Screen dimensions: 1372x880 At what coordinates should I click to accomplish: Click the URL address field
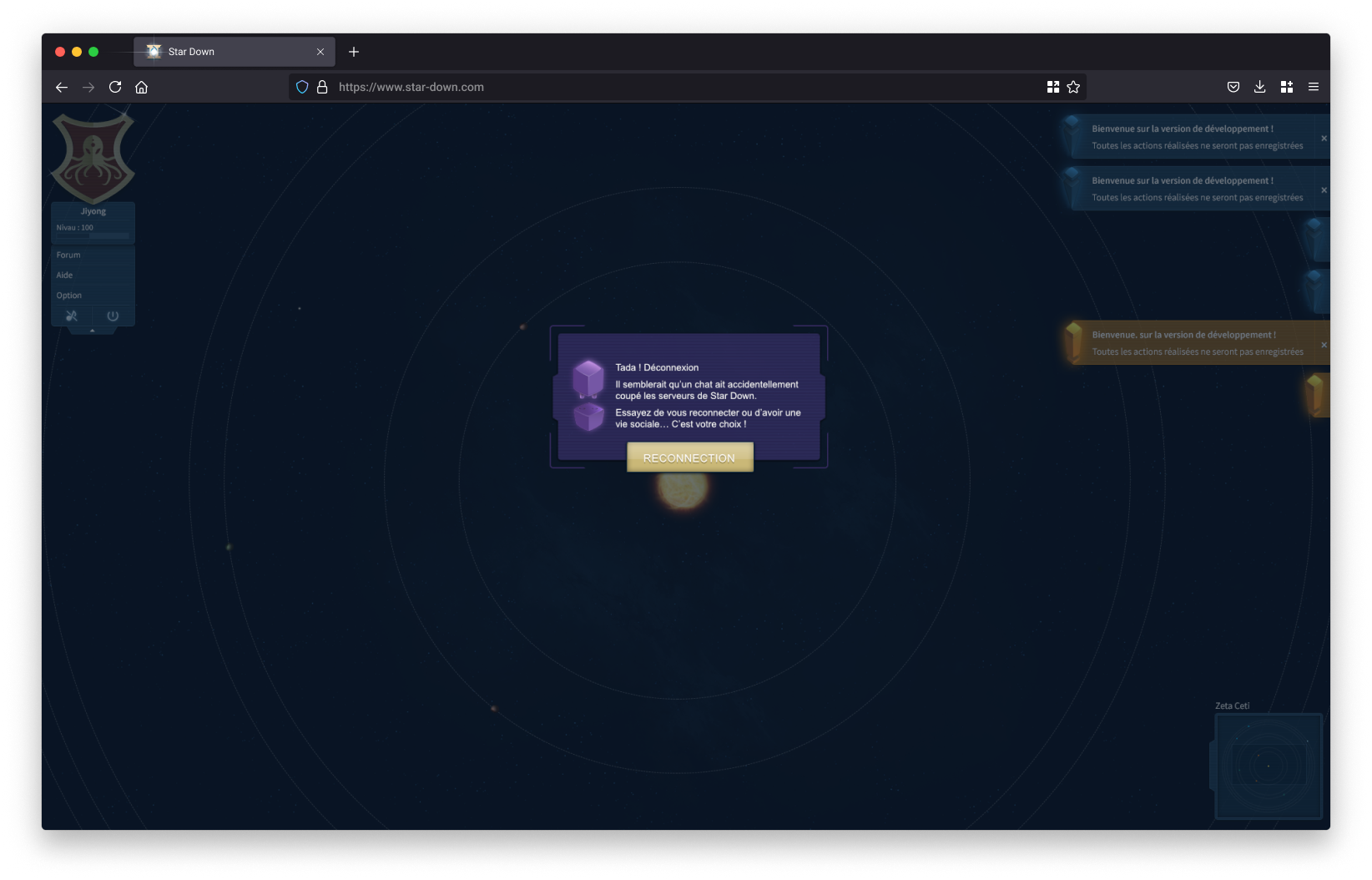pos(668,87)
